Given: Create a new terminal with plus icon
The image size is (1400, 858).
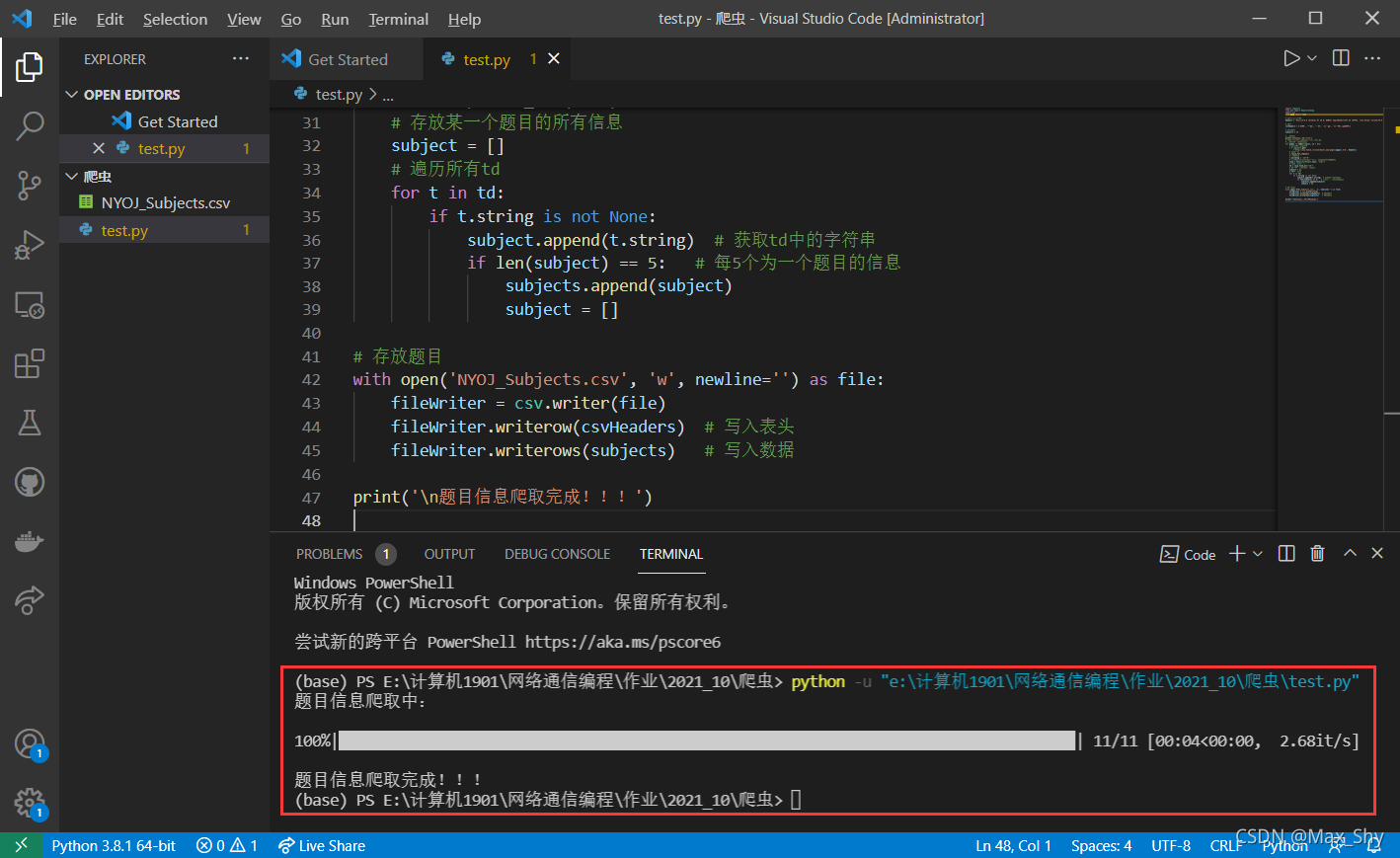Looking at the screenshot, I should pyautogui.click(x=1237, y=554).
